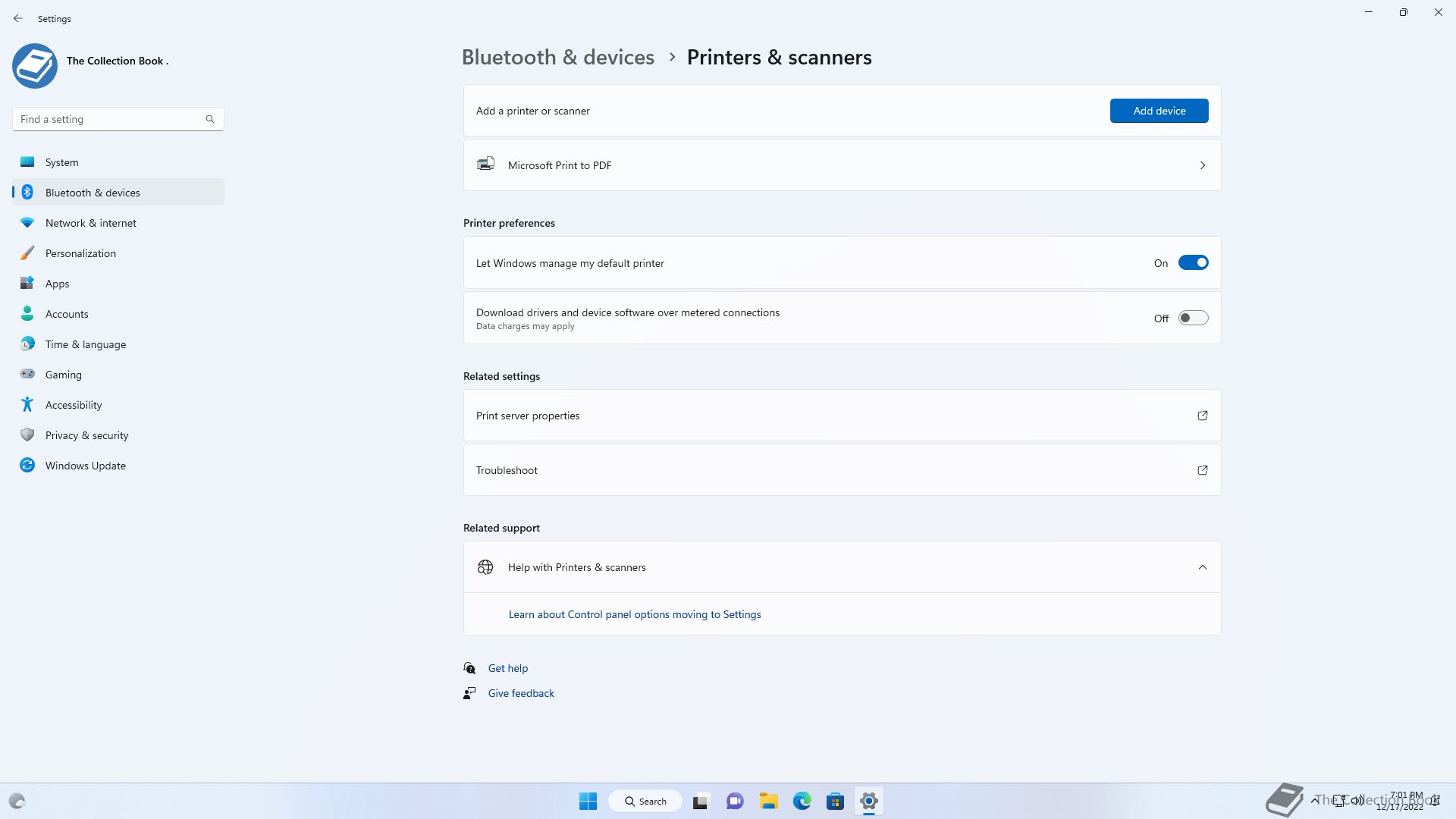Select the globe icon beside Help with Printers
The width and height of the screenshot is (1456, 819).
[x=485, y=567]
